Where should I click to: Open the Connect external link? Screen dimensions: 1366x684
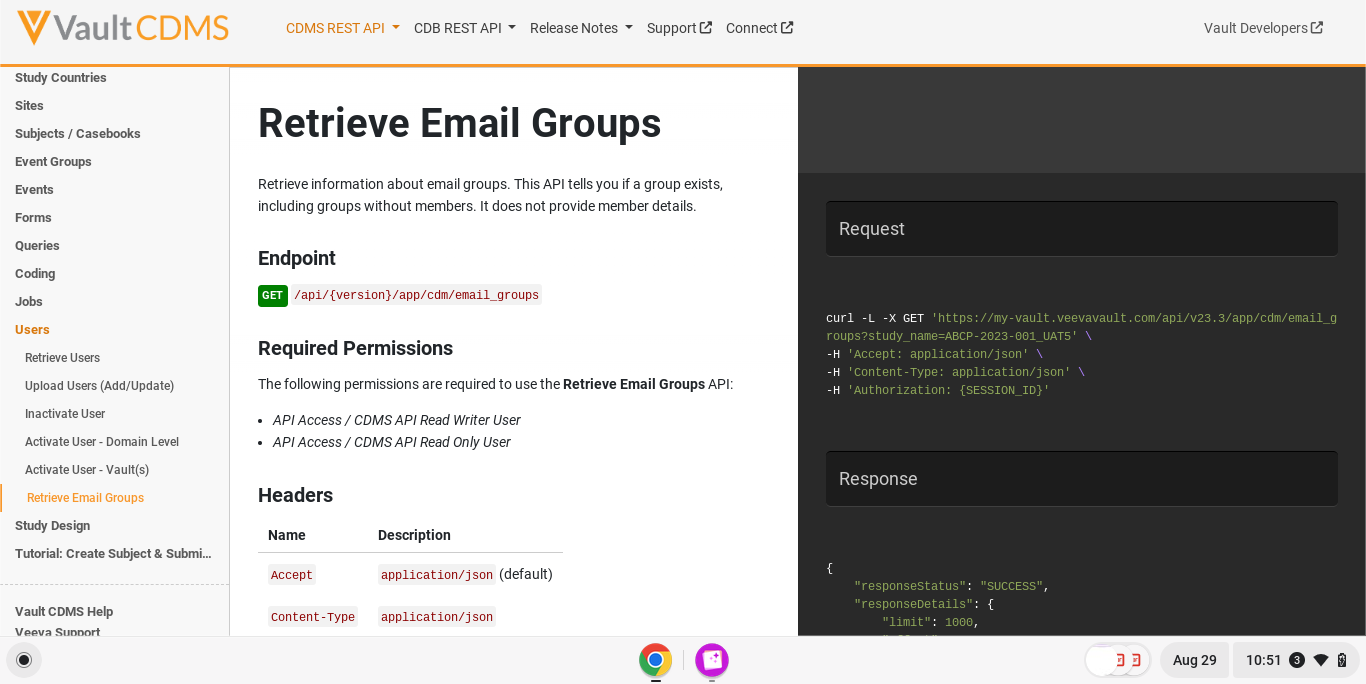click(759, 28)
